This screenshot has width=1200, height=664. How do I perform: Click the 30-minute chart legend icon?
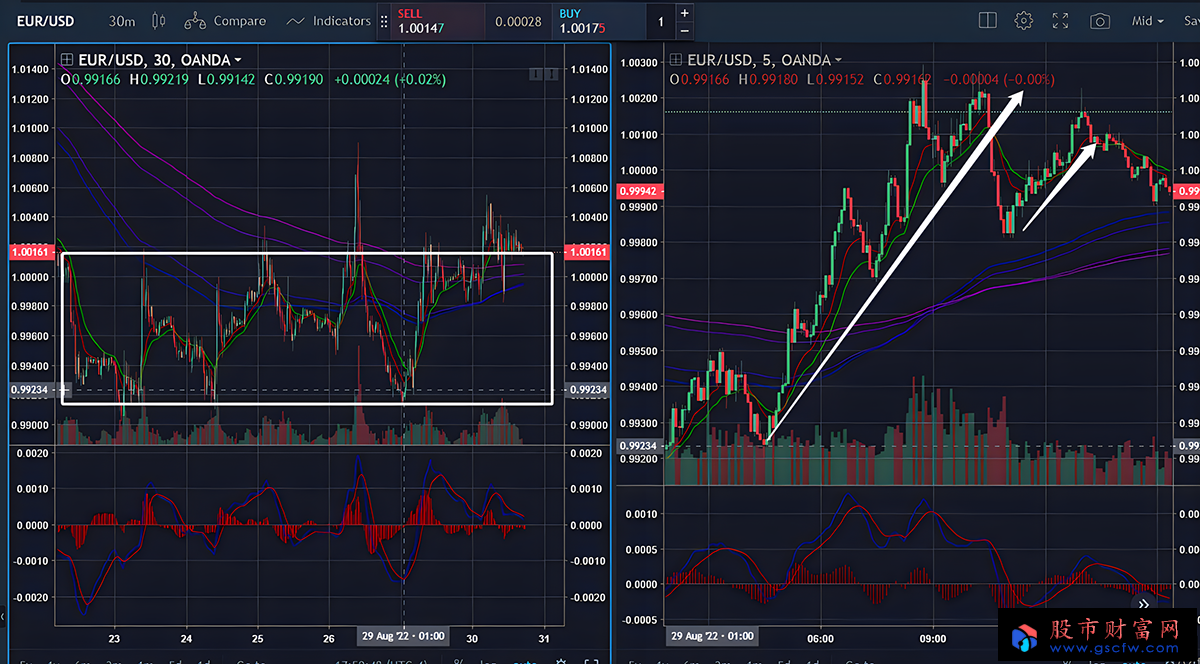coord(67,60)
